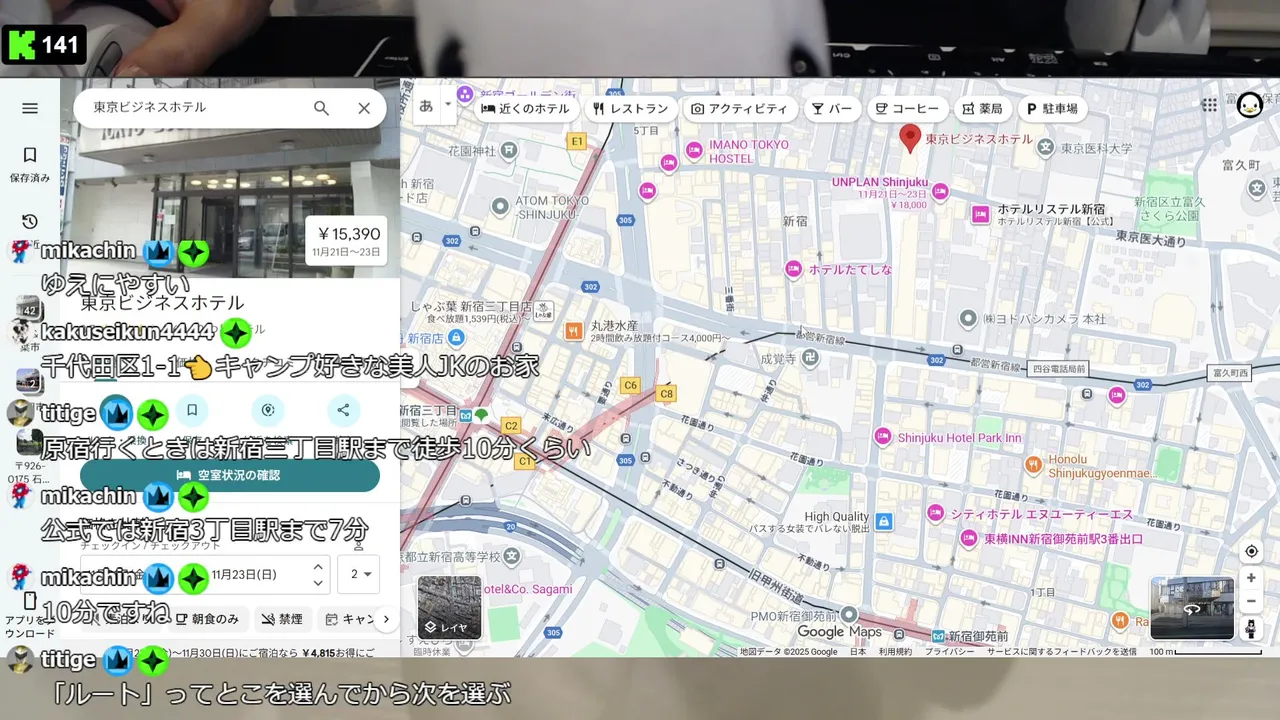
Task: Click the 日本 region link in the footer
Action: pyautogui.click(x=858, y=652)
